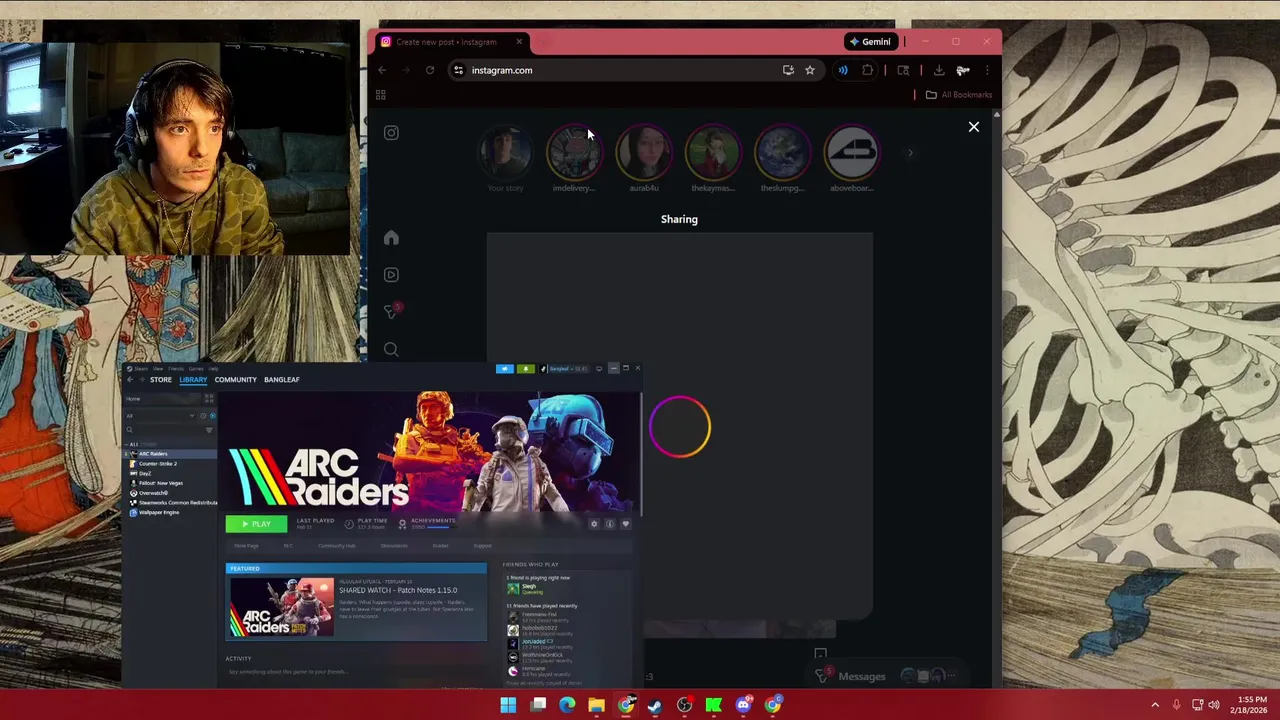
Task: View aboveboar story
Action: [851, 153]
